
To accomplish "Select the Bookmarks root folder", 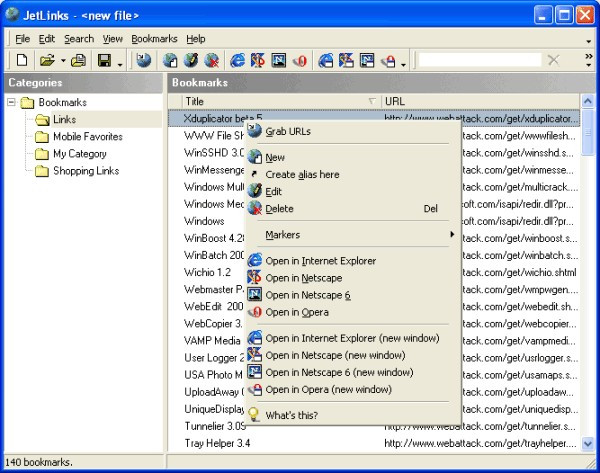I will point(62,102).
